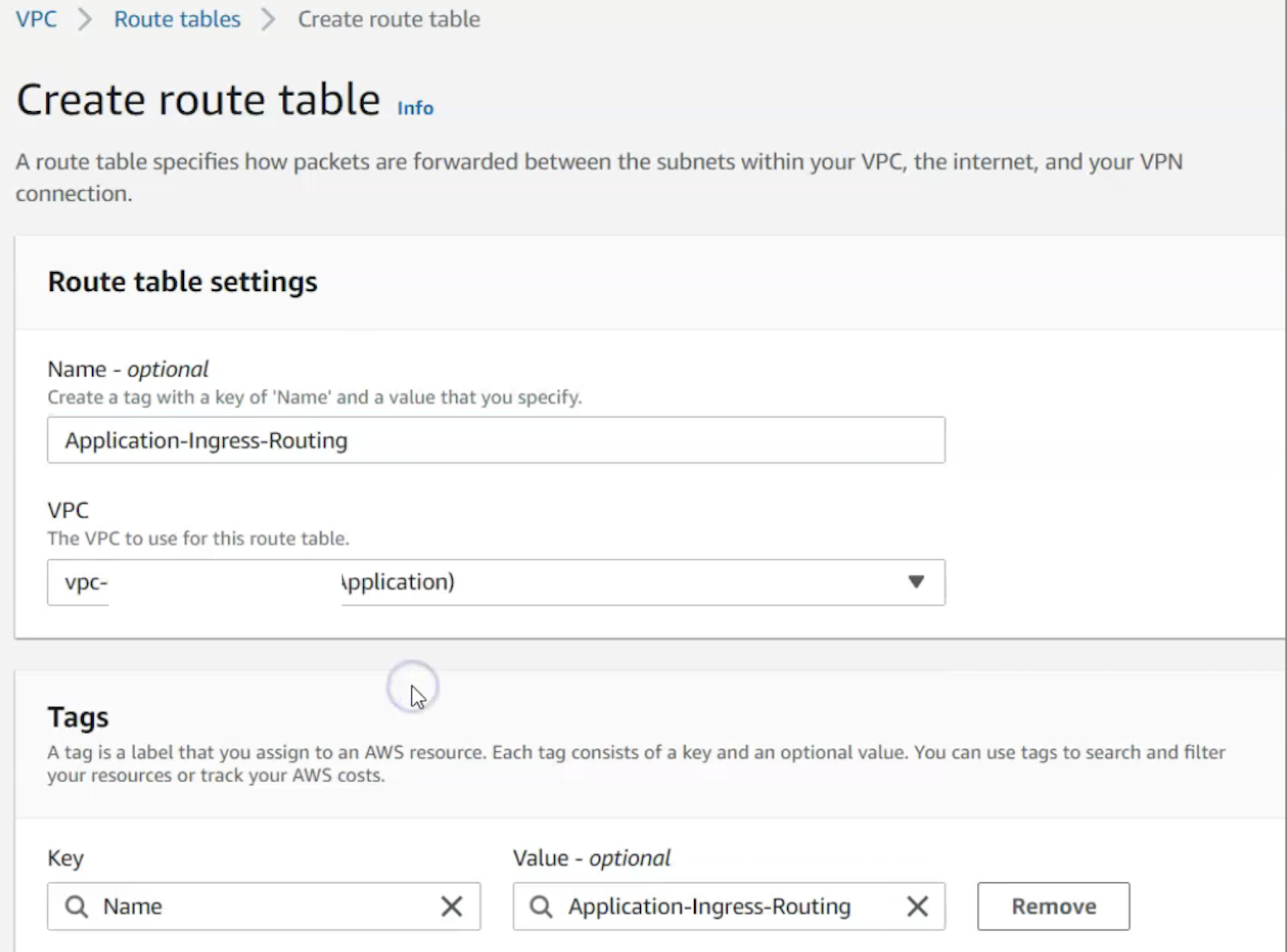
Task: Clear the Key field with X icon
Action: click(452, 906)
